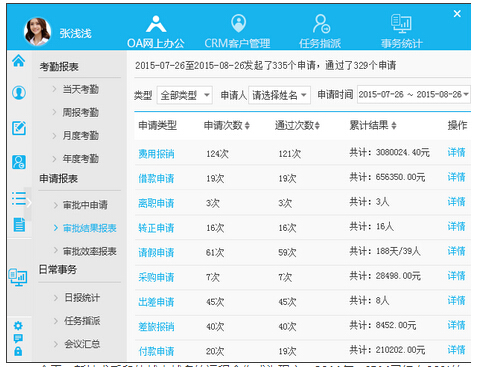The image size is (480, 367).
Task: Click 详情 for 采购申请 row
Action: pos(456,276)
